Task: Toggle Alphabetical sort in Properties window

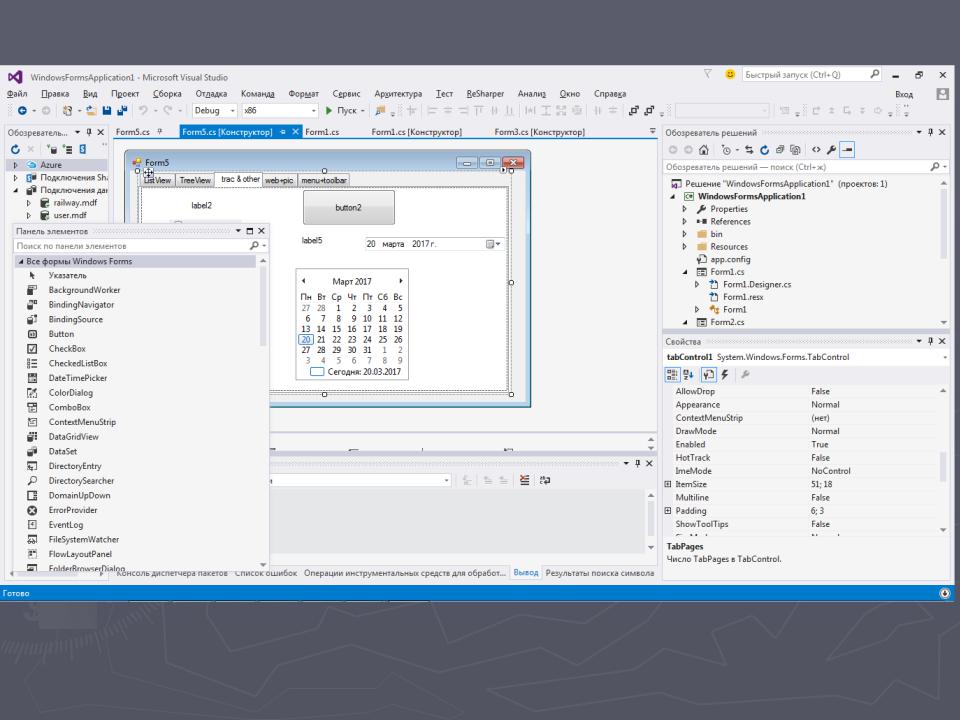Action: (x=688, y=375)
